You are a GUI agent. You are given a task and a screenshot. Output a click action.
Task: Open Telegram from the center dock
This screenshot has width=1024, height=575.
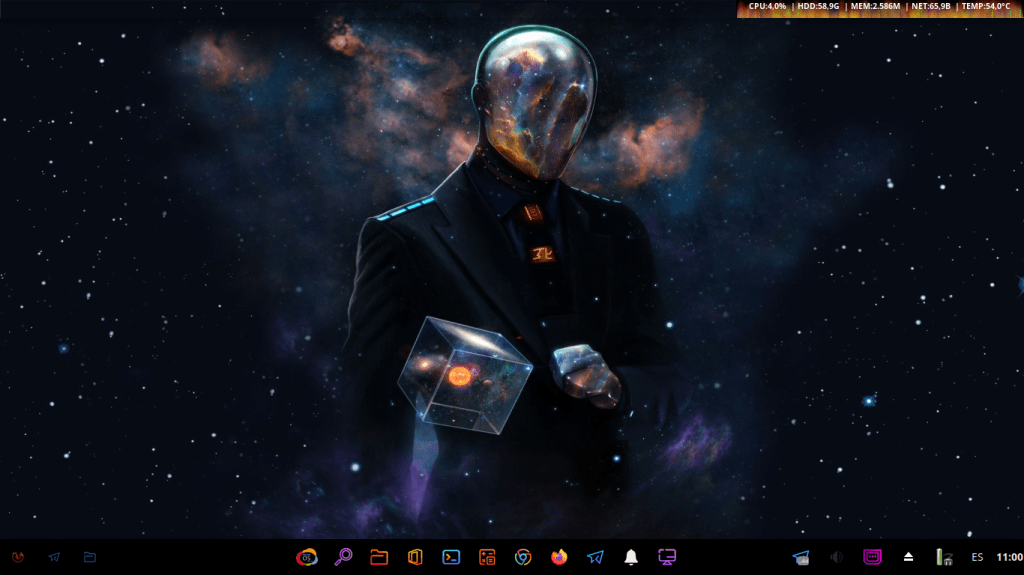click(595, 557)
